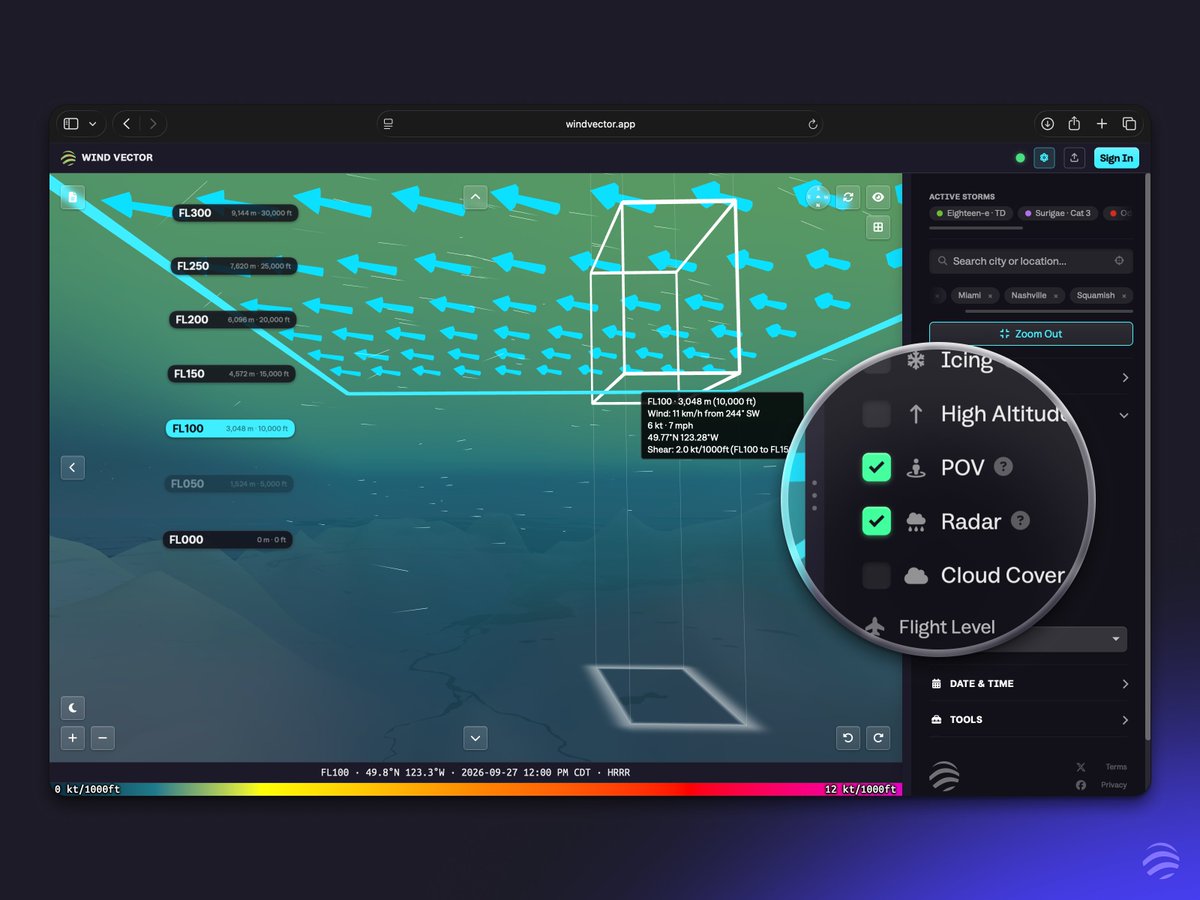1200x900 pixels.
Task: Open browser sidebar dropdown chevron
Action: coord(93,124)
